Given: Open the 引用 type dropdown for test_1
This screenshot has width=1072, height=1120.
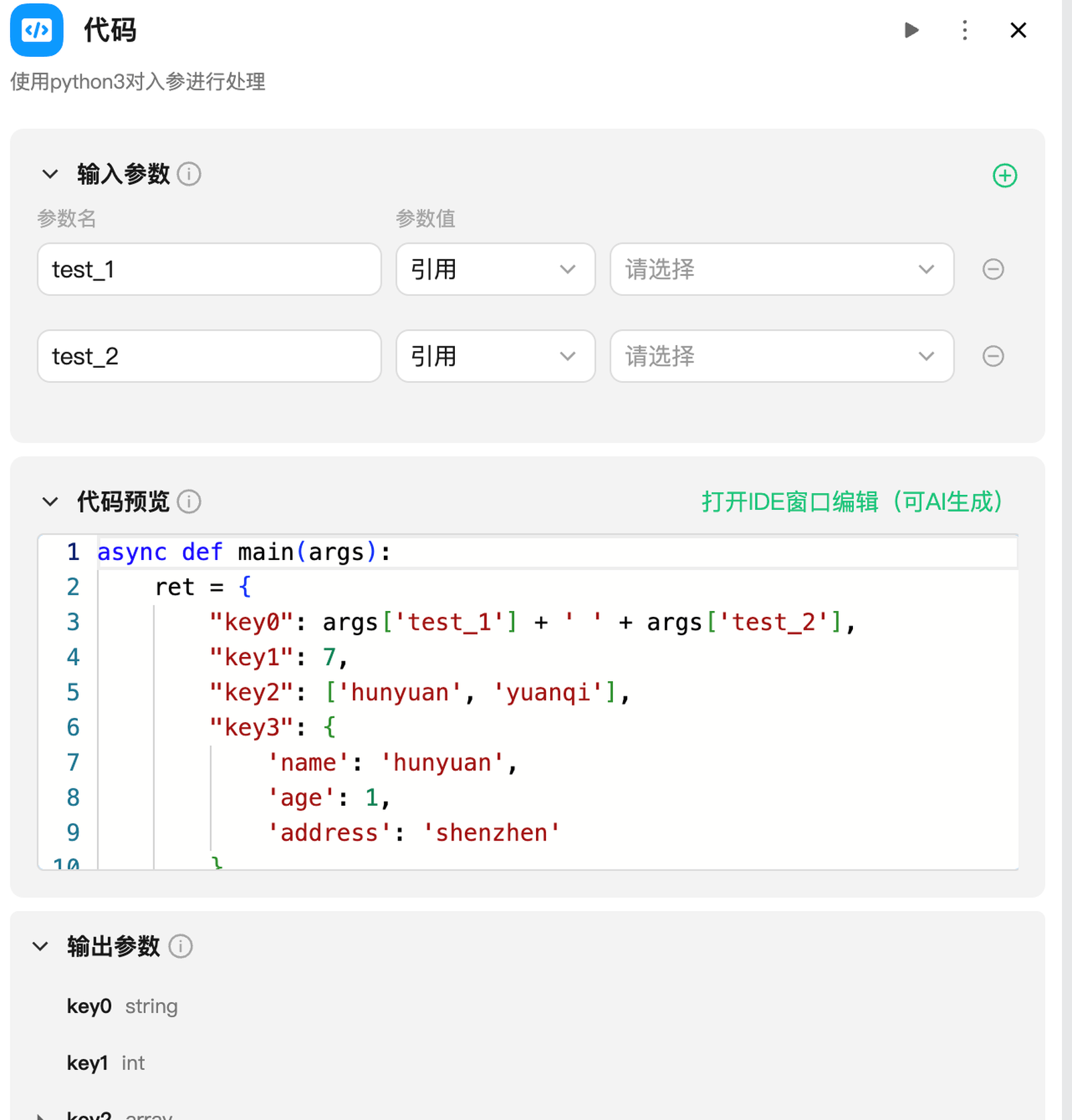Looking at the screenshot, I should click(x=495, y=269).
